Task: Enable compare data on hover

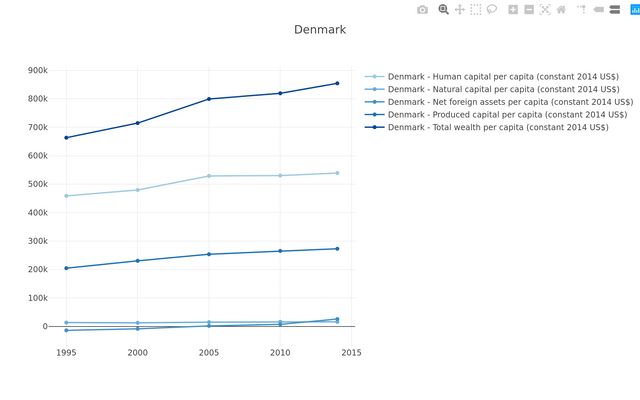Action: point(615,9)
